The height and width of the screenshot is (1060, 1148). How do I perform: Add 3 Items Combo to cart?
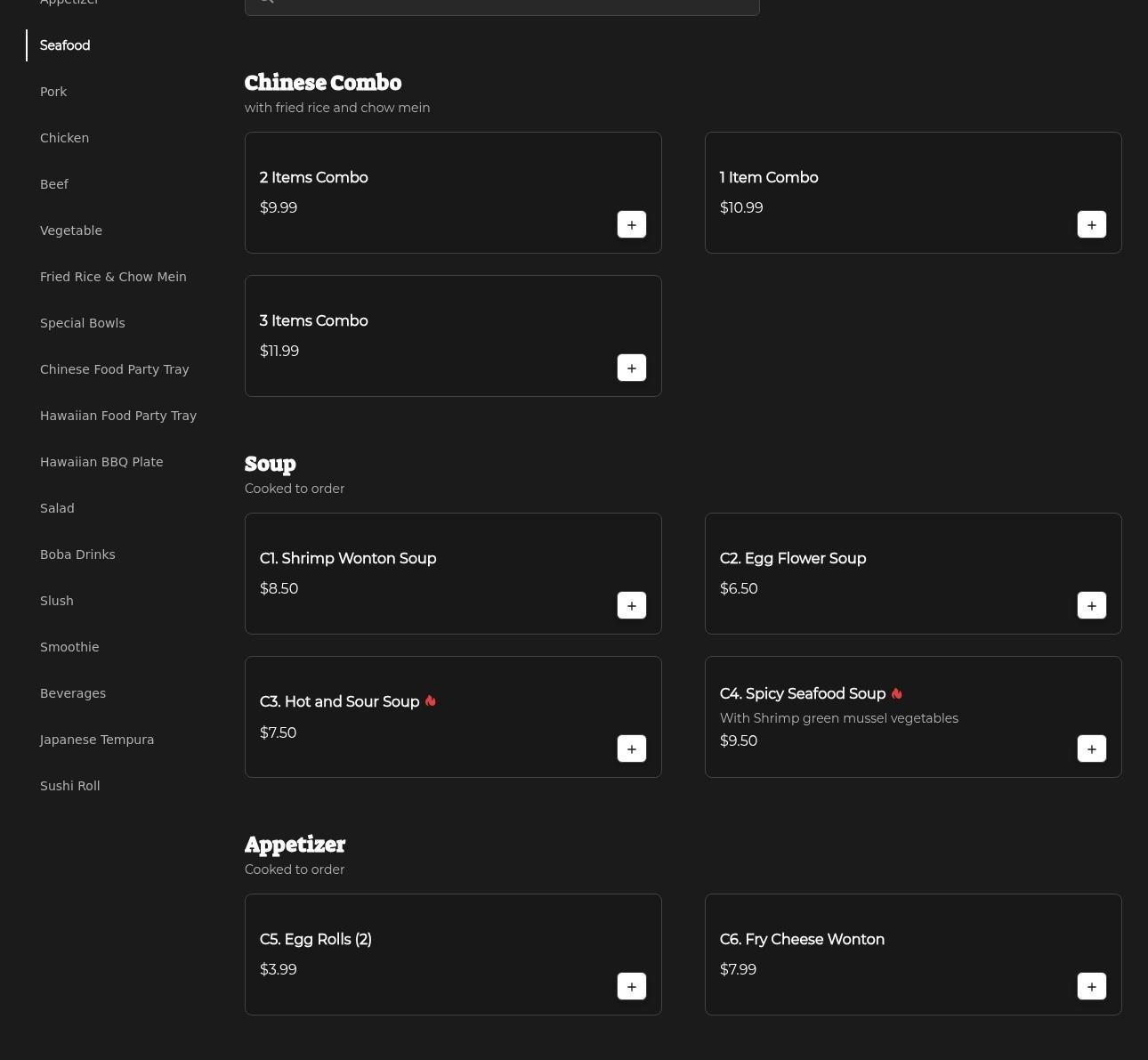(632, 368)
